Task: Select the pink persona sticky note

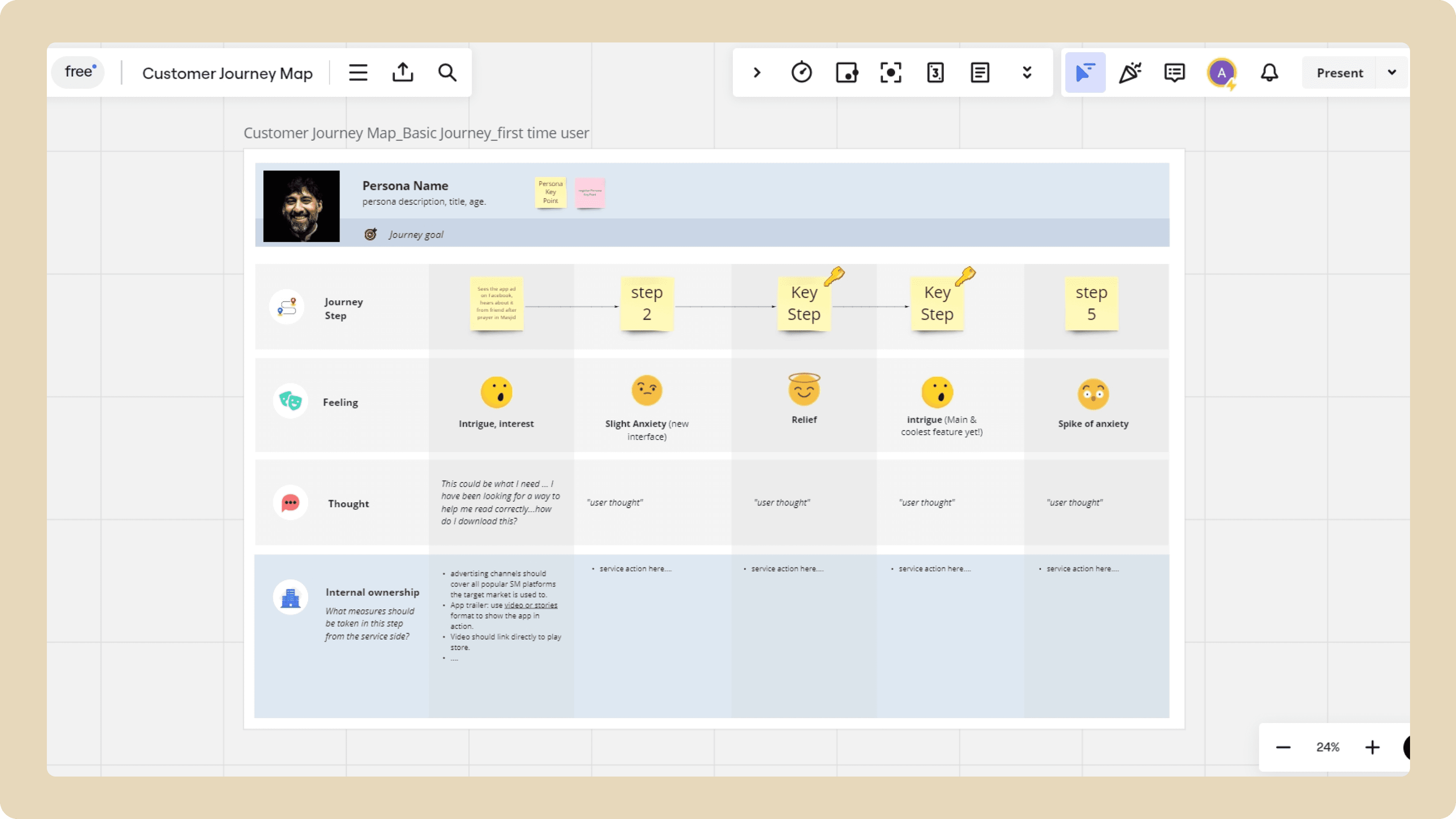Action: coord(590,193)
